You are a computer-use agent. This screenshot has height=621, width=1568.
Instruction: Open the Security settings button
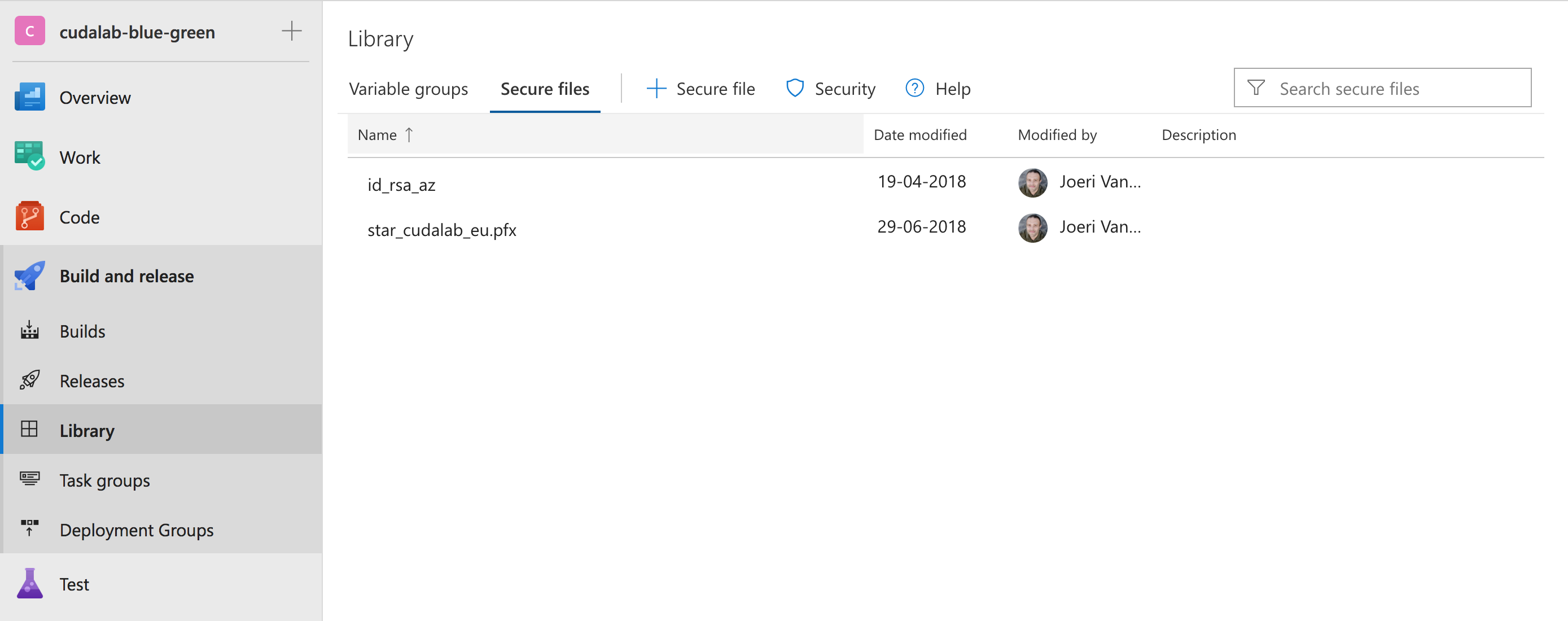click(830, 89)
